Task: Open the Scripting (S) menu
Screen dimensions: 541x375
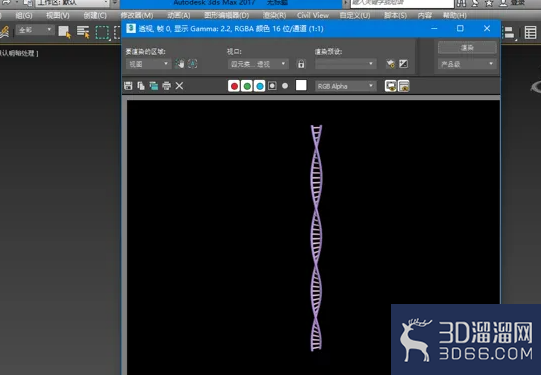Action: (x=395, y=16)
